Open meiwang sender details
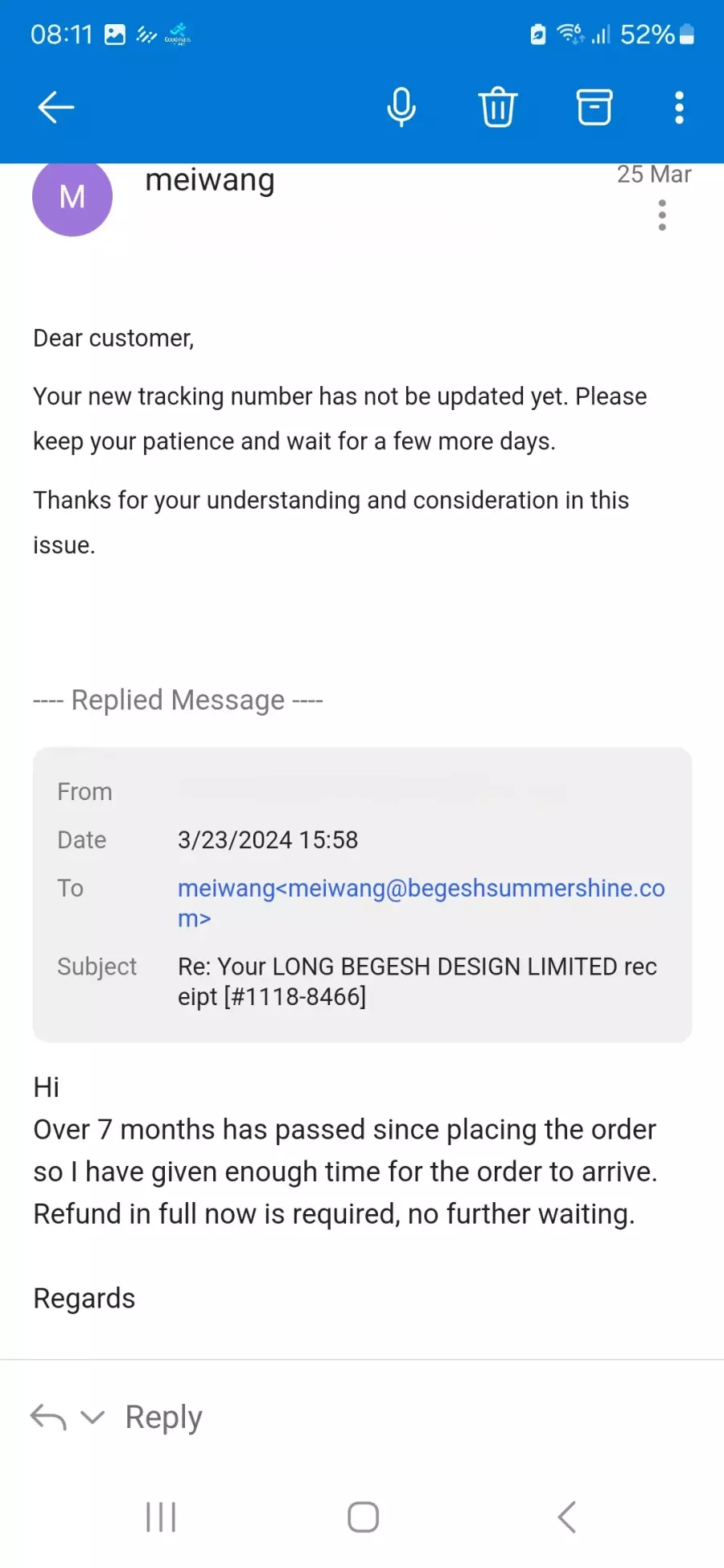 [210, 180]
